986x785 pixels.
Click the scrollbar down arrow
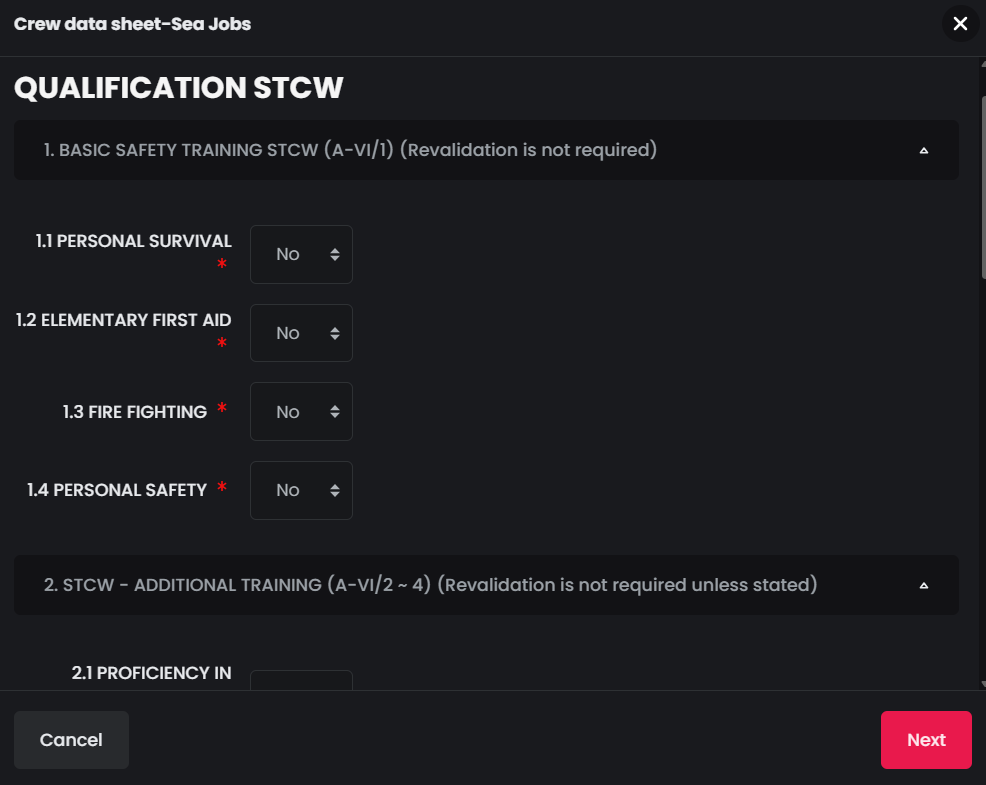point(983,684)
